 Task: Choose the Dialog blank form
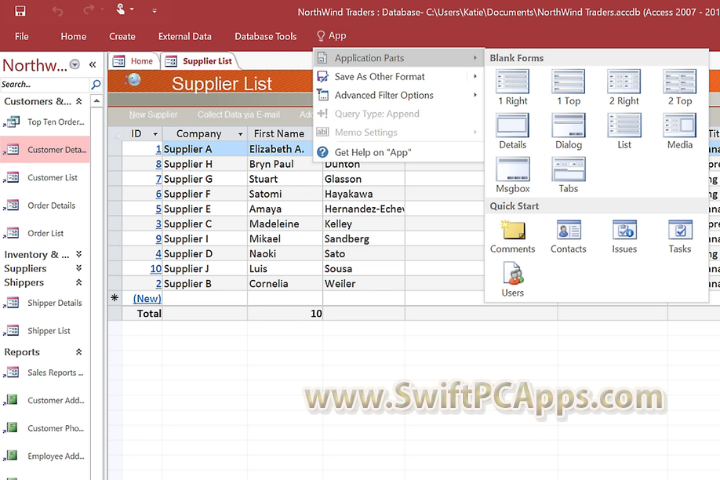tap(568, 132)
